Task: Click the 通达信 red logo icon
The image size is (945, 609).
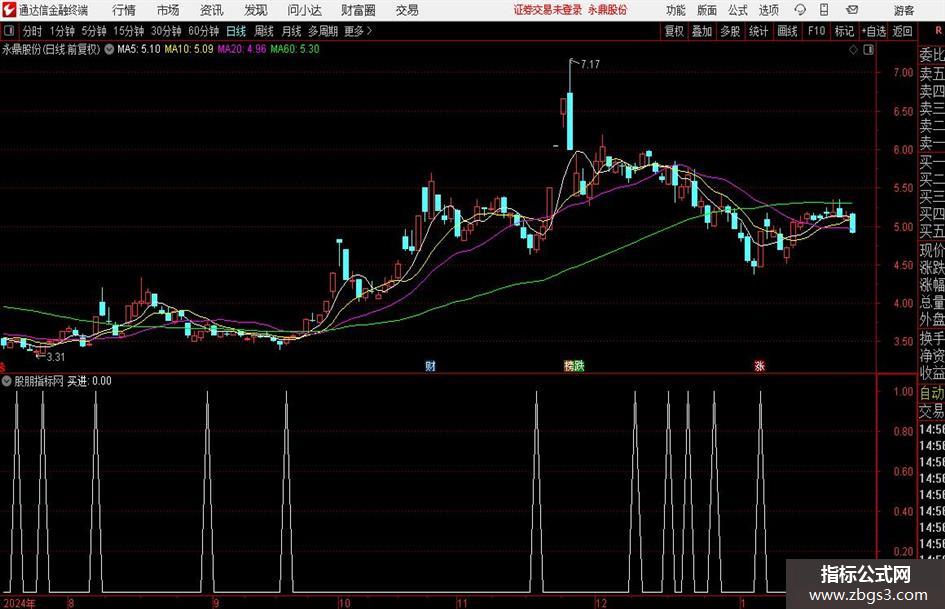Action: click(x=8, y=10)
